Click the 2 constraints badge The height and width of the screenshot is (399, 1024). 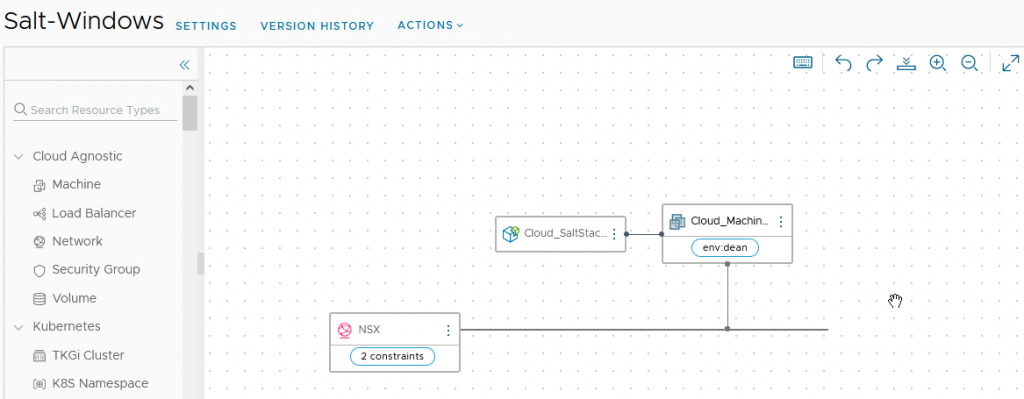392,357
